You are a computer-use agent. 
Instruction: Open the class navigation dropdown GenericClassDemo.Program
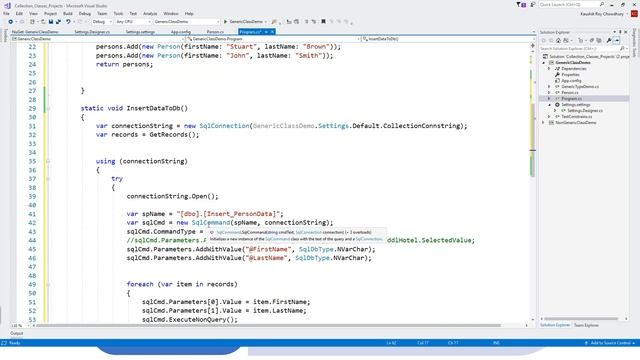[273, 39]
